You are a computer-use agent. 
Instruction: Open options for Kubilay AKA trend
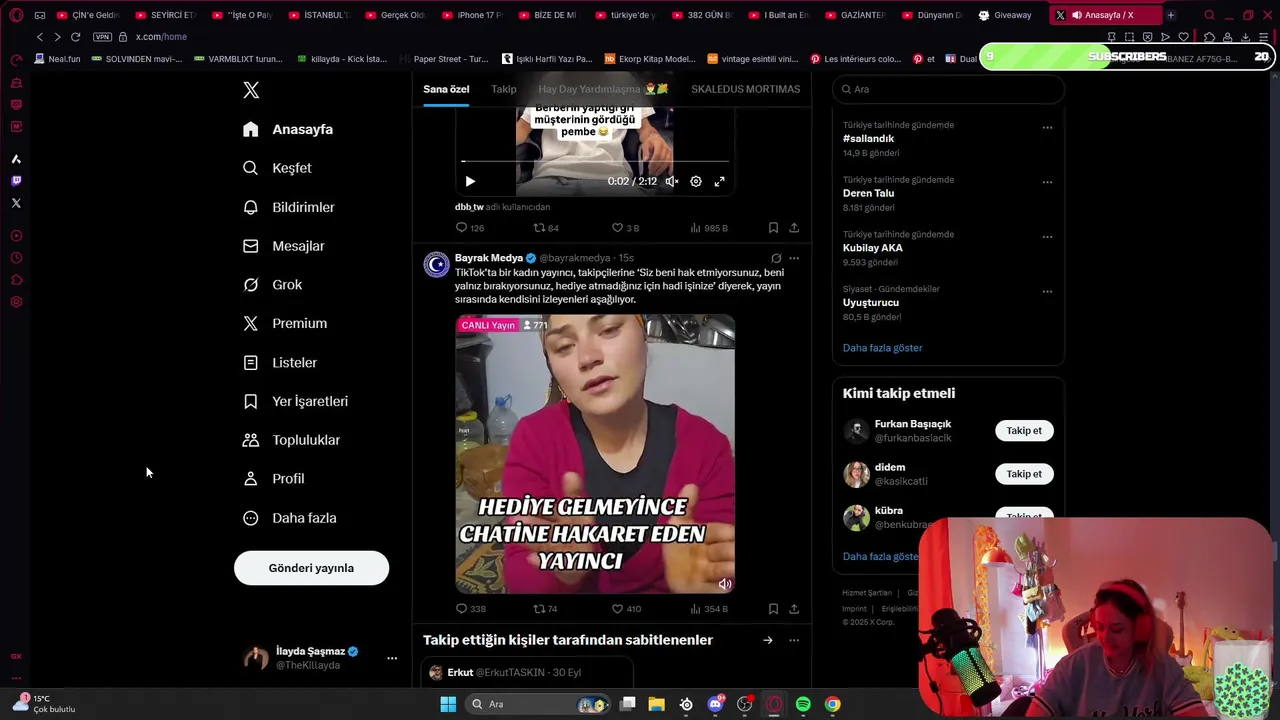click(1047, 237)
